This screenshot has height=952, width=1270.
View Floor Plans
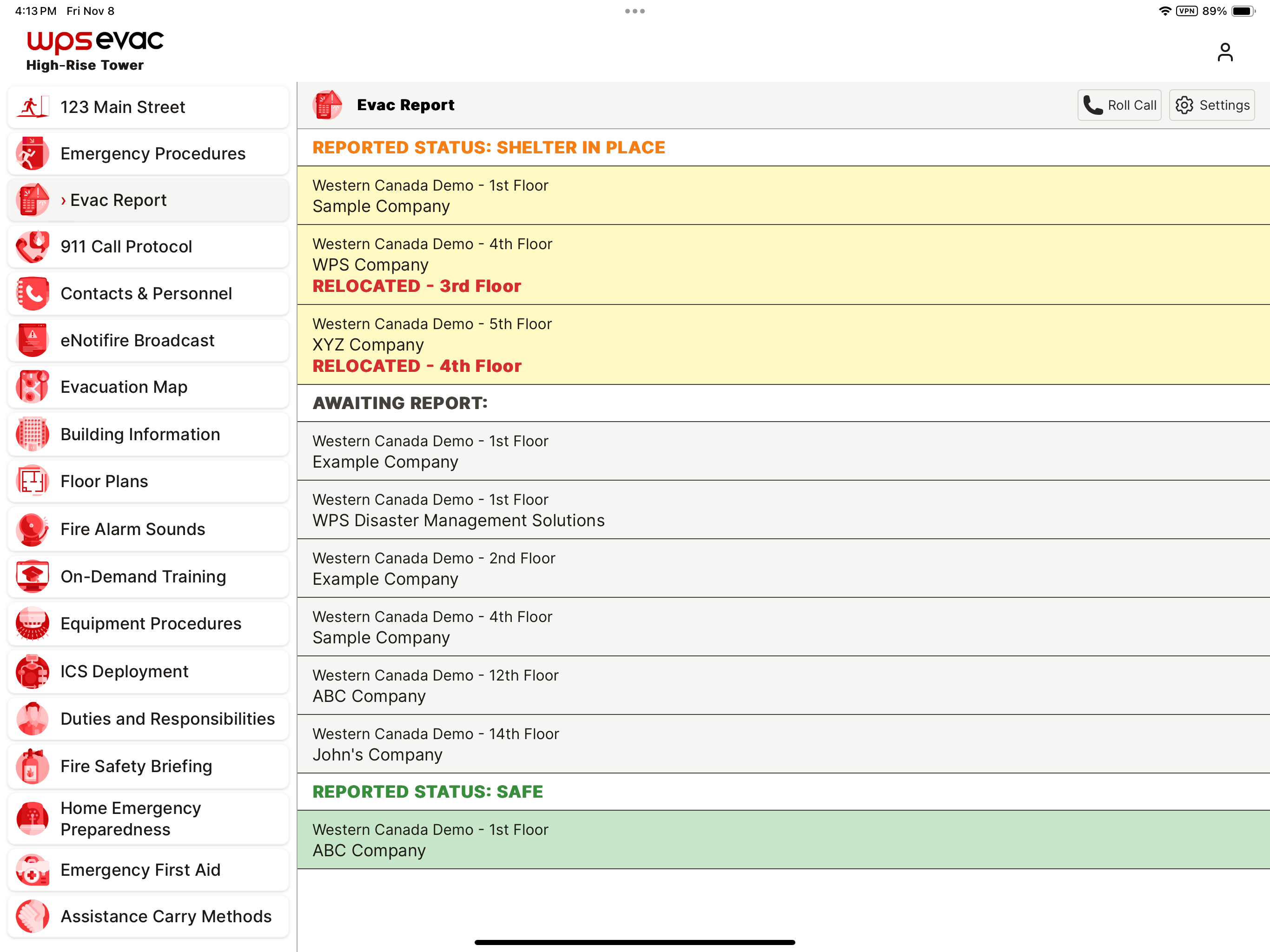(x=148, y=481)
